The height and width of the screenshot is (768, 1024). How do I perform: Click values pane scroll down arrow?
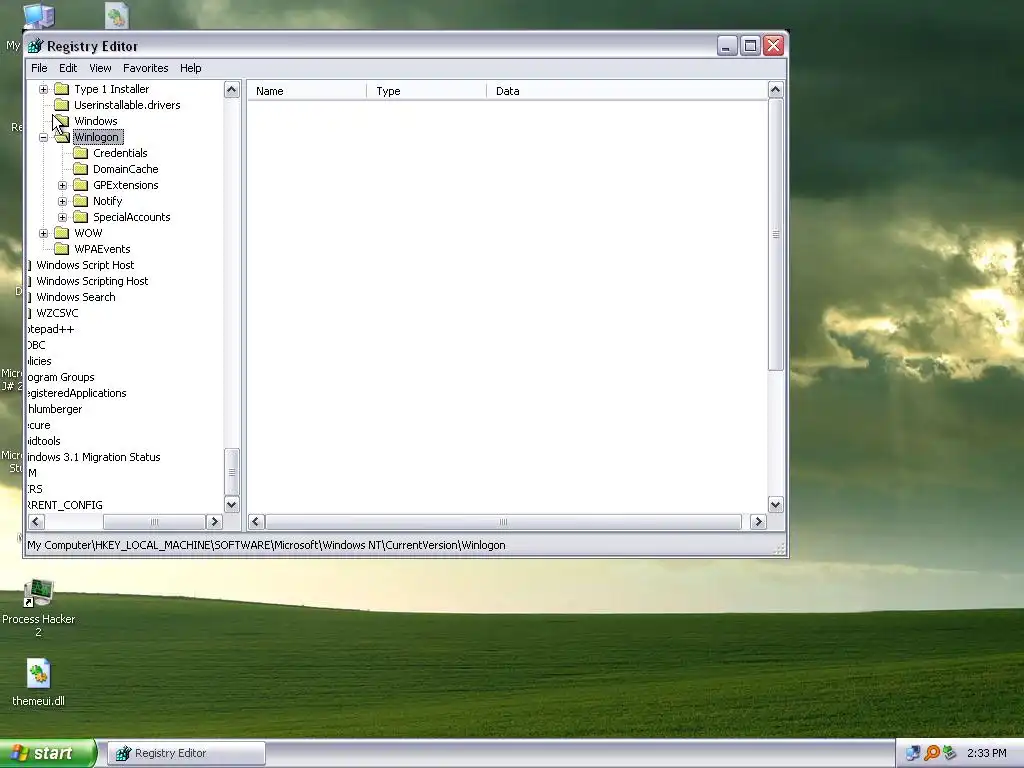(775, 504)
